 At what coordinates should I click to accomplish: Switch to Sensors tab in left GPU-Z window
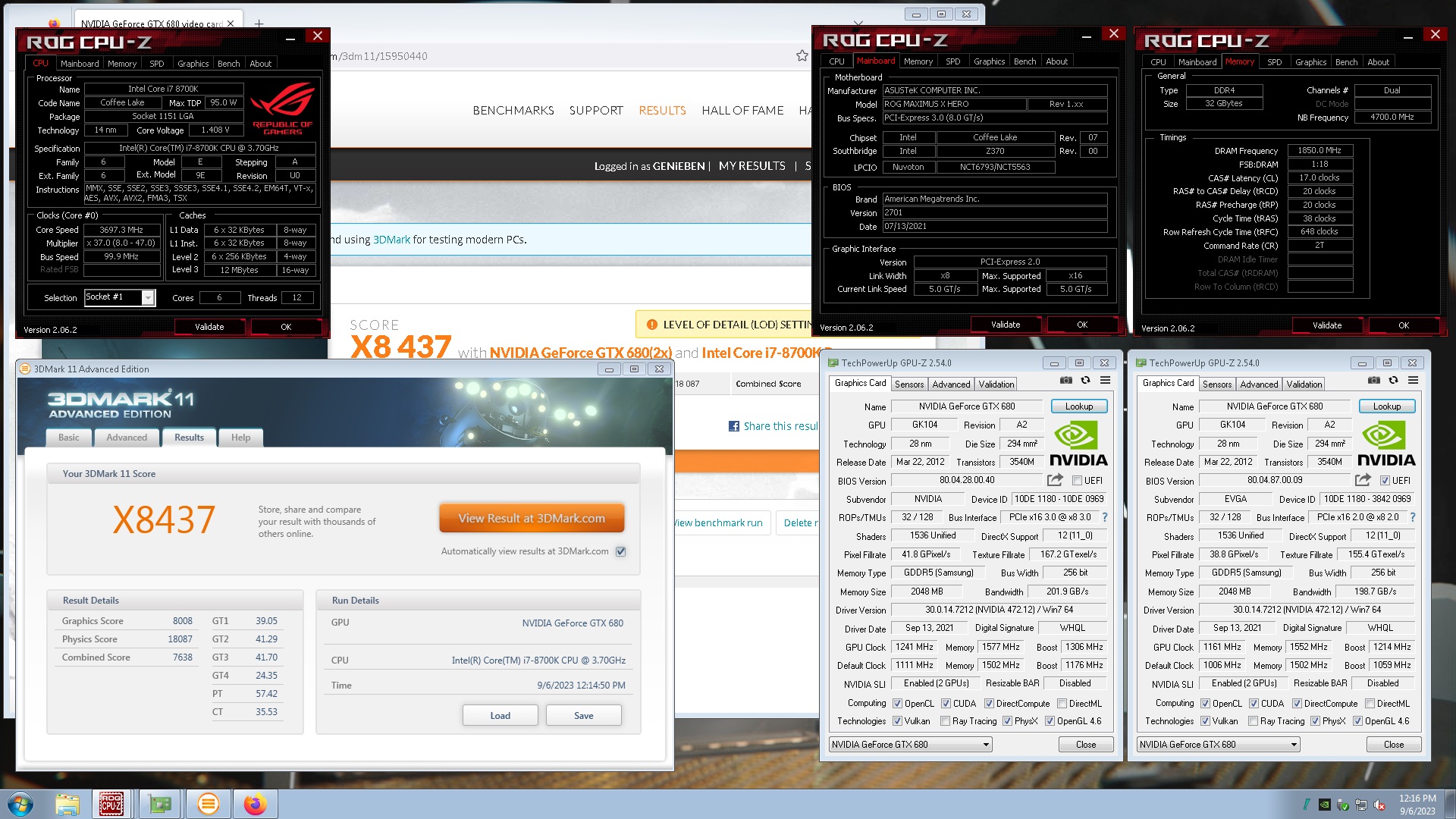[x=909, y=384]
